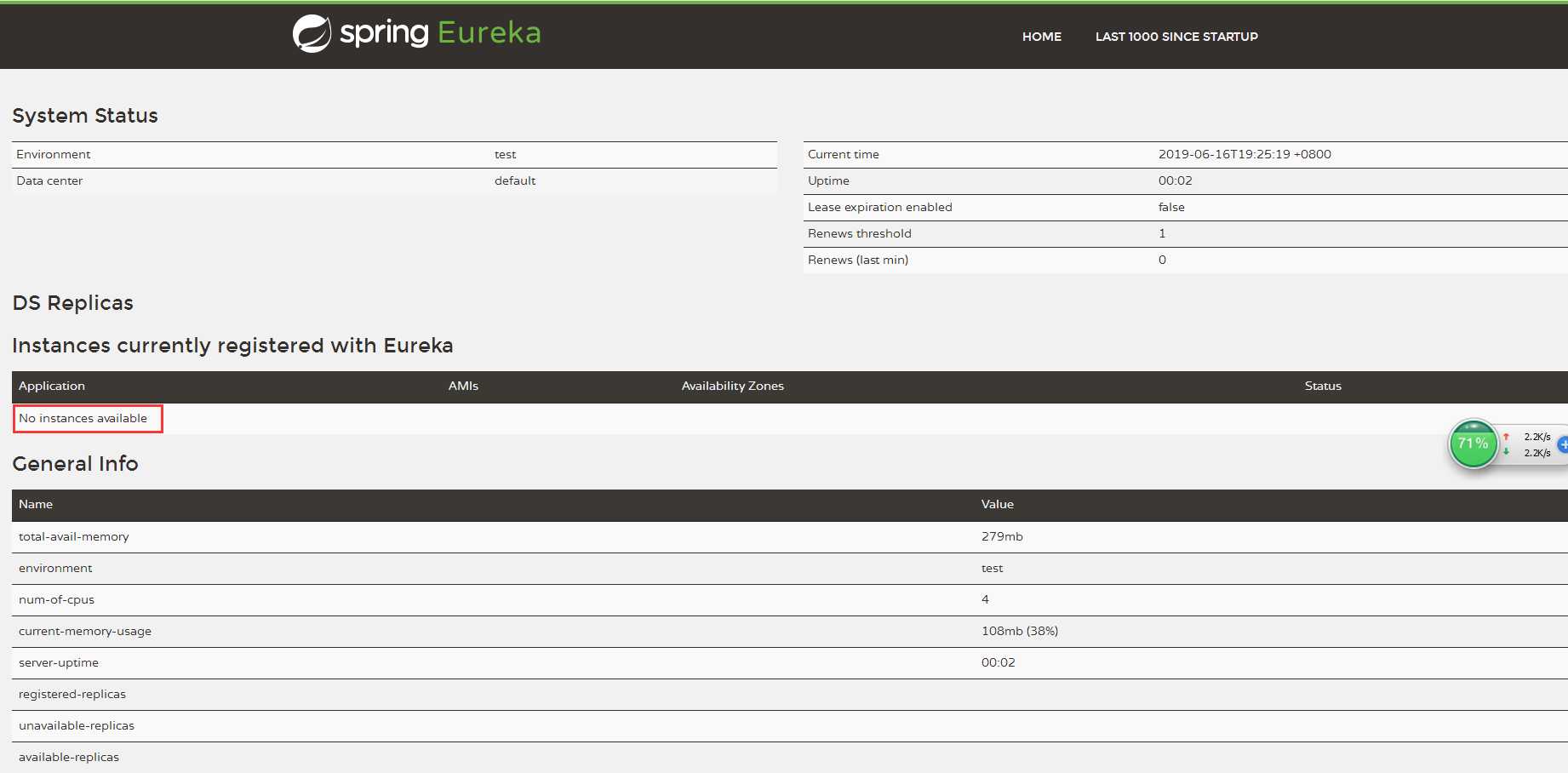This screenshot has height=773, width=1568.
Task: Click the System Status heading
Action: [85, 116]
